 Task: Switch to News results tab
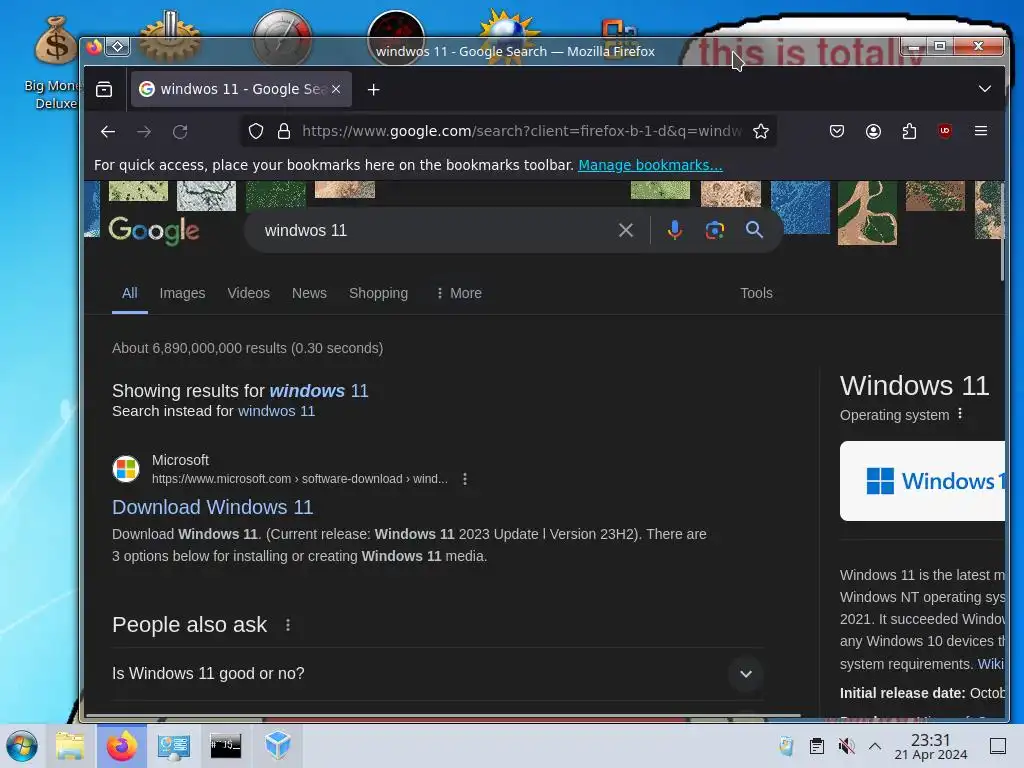pos(309,293)
